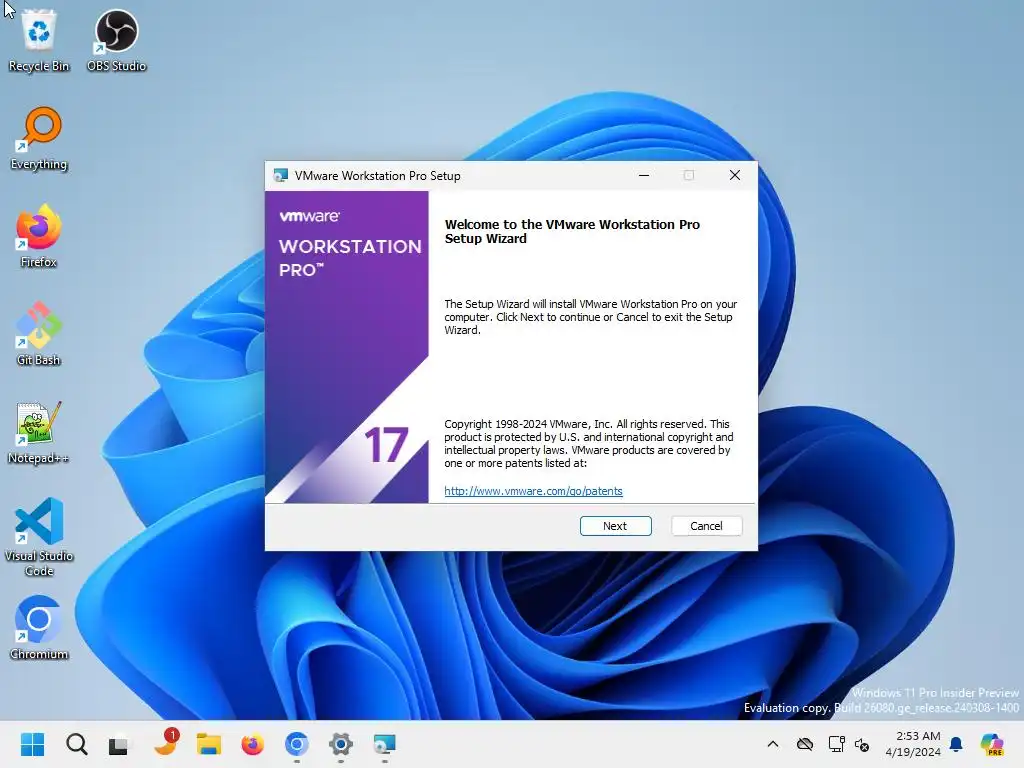Click the muted volume tray icon
Screen dimensions: 1024x768
(x=862, y=744)
